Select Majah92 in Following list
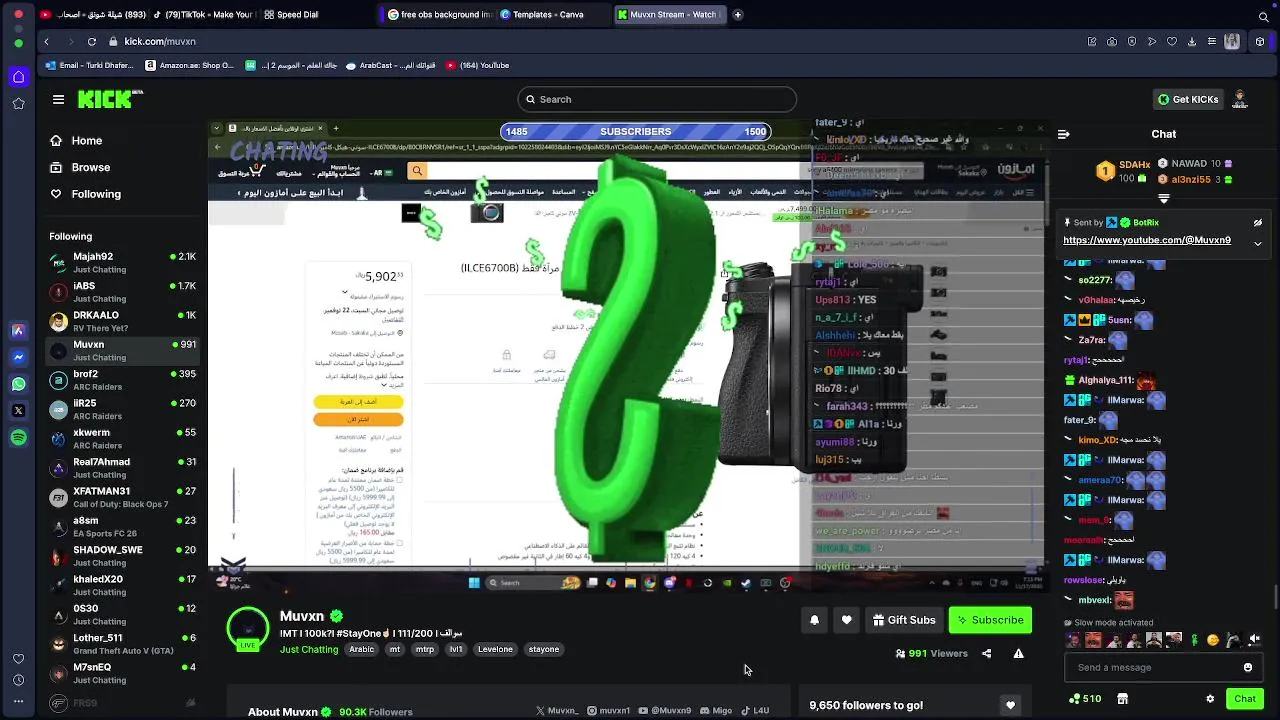 [124, 263]
